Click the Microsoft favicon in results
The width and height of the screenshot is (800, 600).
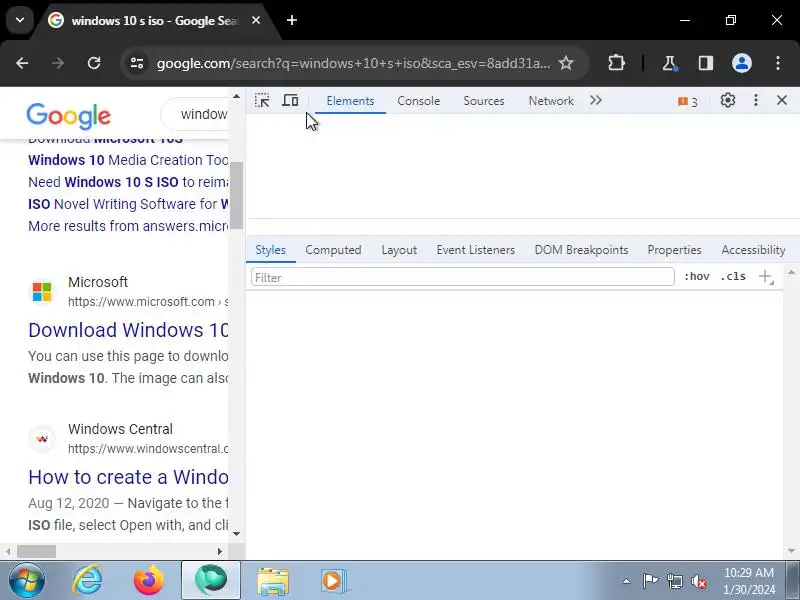click(x=42, y=292)
